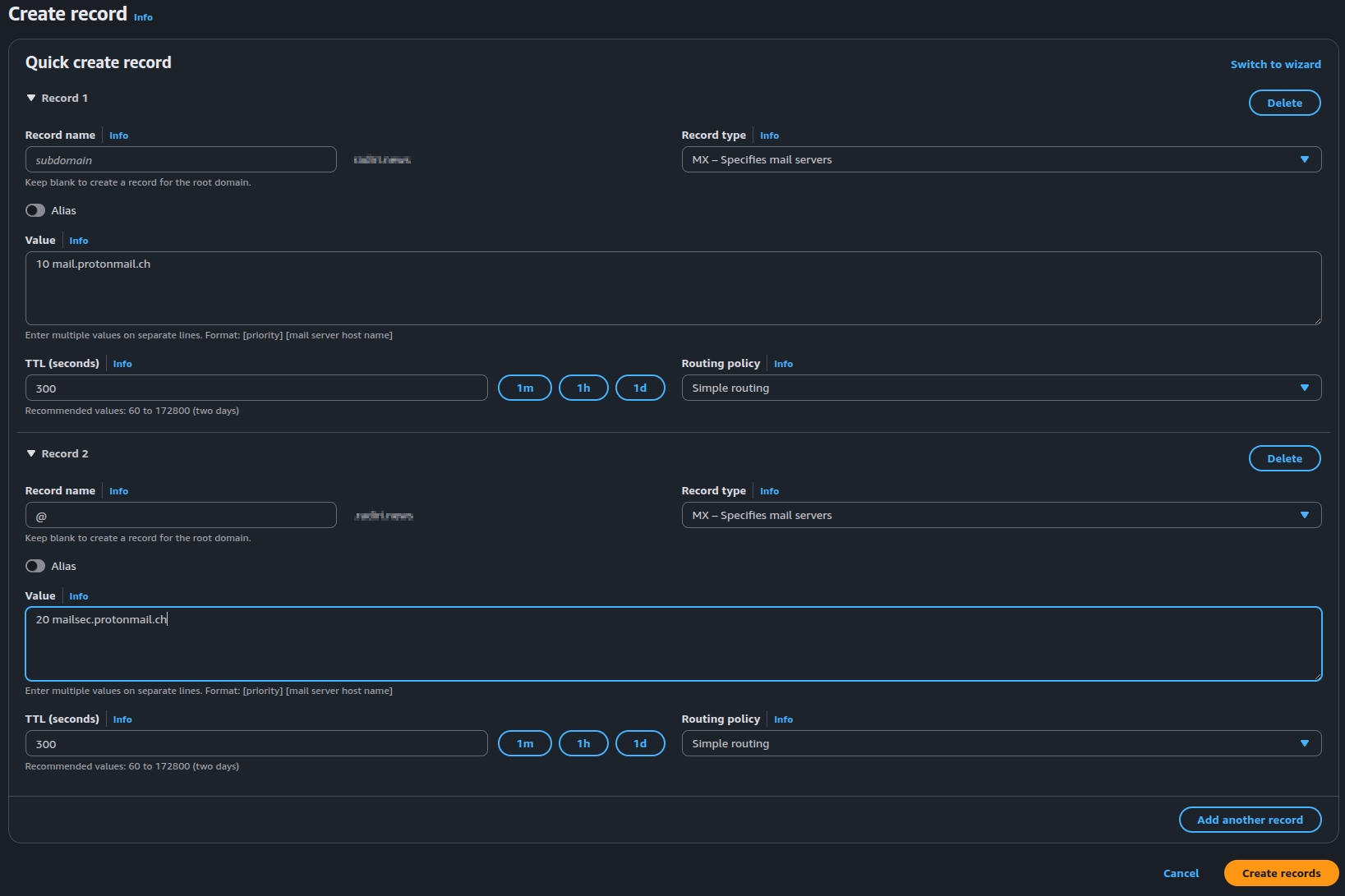Viewport: 1345px width, 896px height.
Task: Click Record 2 Value text area
Action: click(673, 644)
